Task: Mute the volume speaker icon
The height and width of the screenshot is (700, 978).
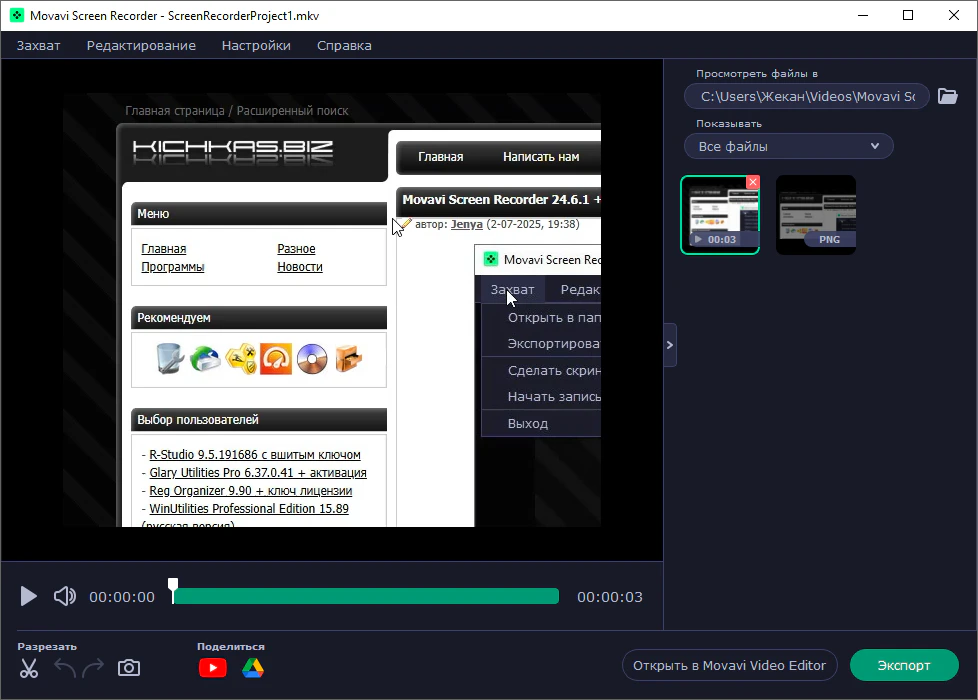Action: click(65, 597)
